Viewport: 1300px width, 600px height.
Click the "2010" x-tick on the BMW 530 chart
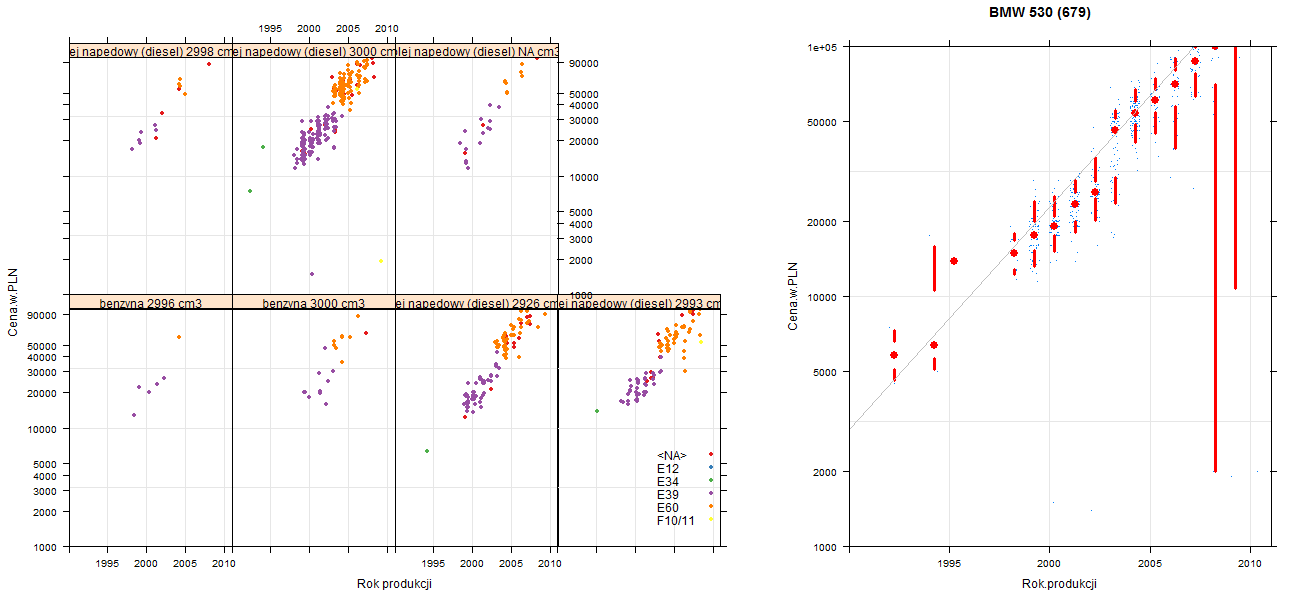(x=1250, y=564)
